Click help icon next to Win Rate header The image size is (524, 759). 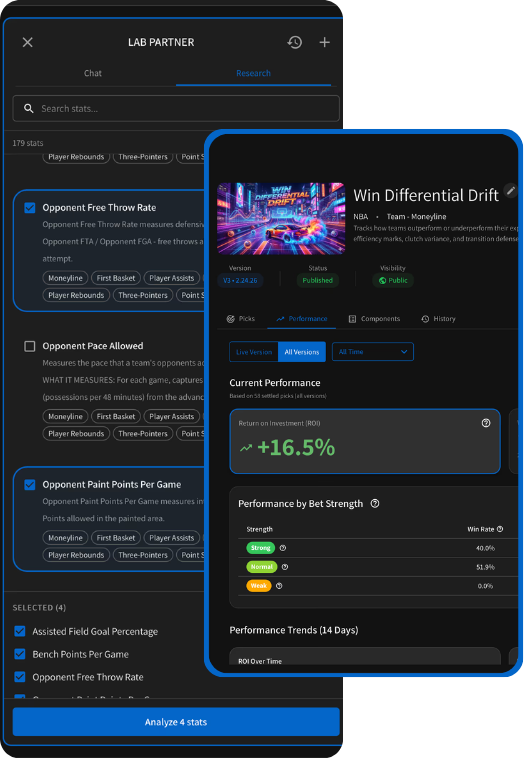(x=500, y=529)
